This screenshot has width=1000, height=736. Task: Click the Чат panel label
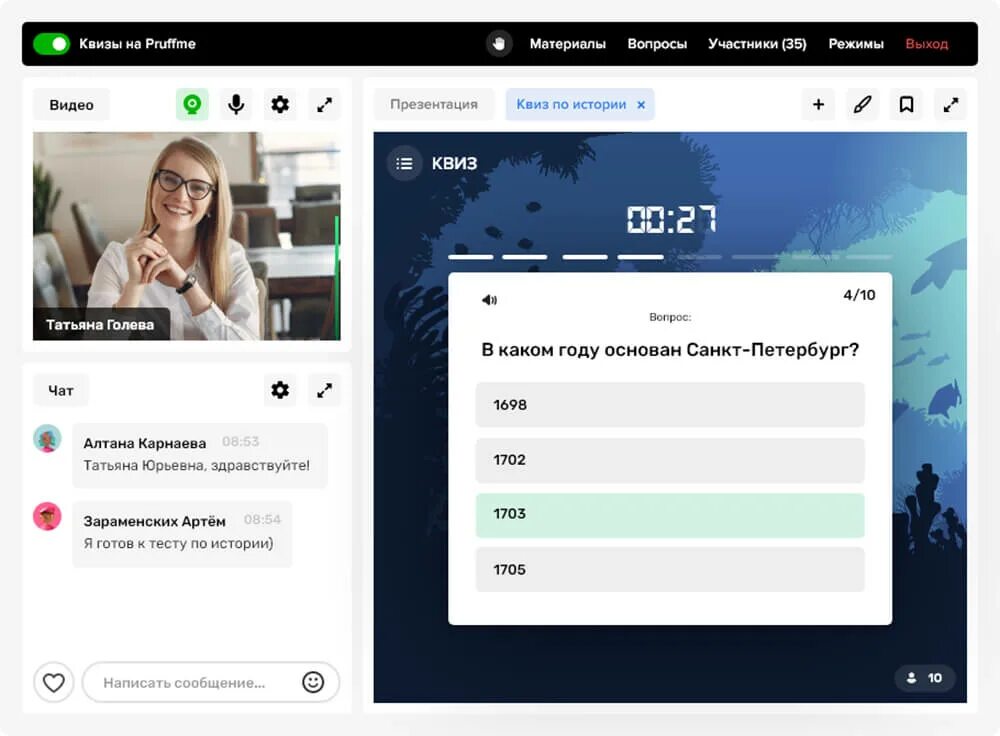[61, 390]
